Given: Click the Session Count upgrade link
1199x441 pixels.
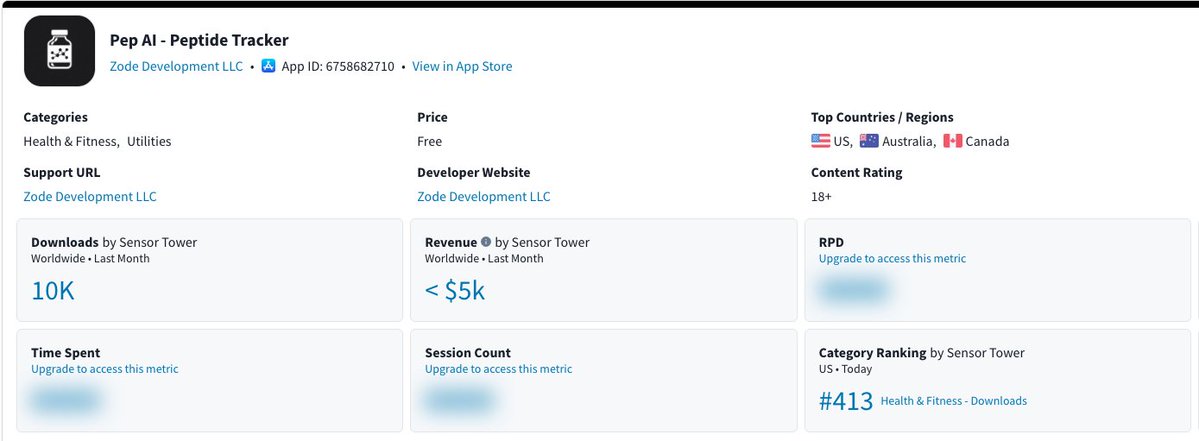Looking at the screenshot, I should (499, 369).
